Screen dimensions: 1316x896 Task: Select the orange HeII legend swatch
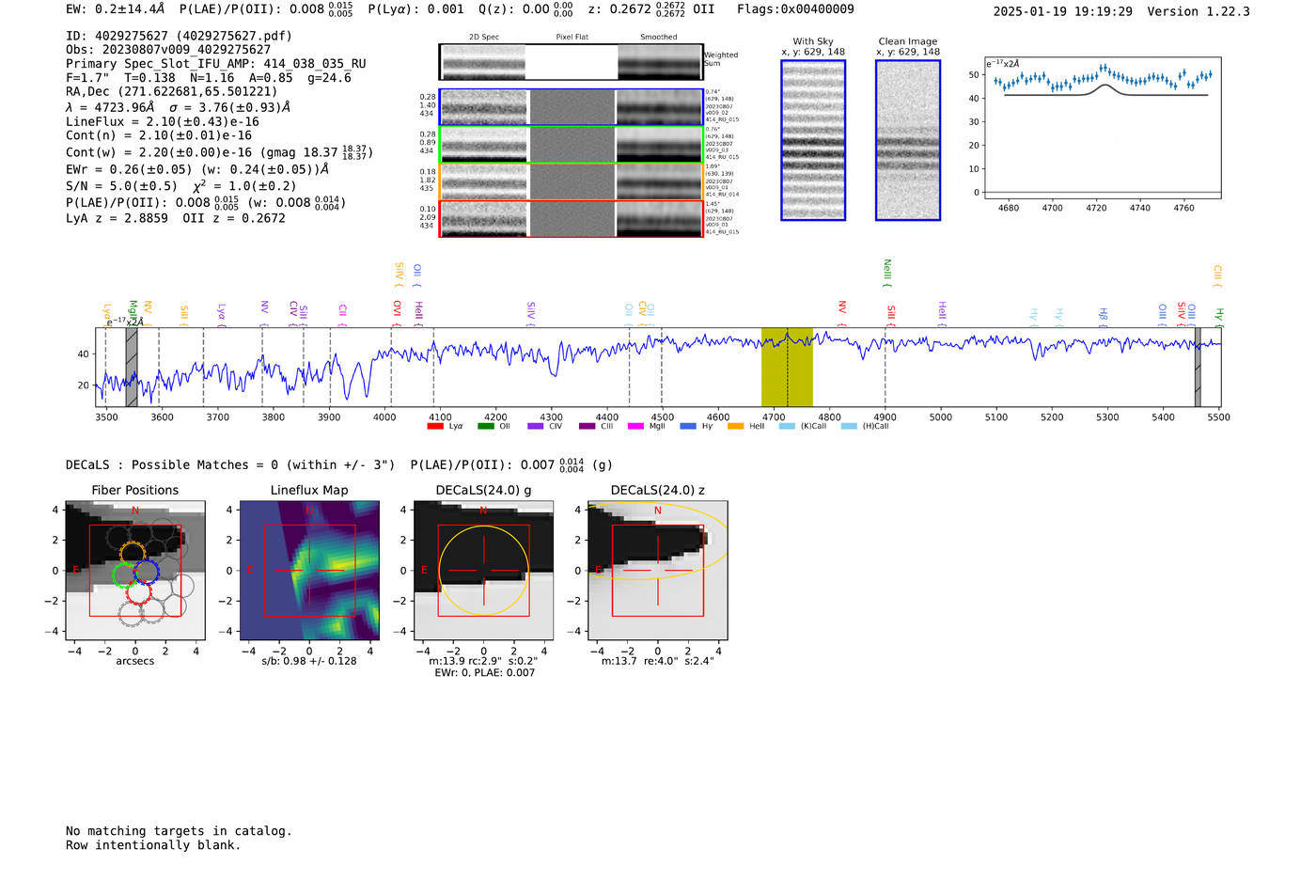click(x=735, y=427)
